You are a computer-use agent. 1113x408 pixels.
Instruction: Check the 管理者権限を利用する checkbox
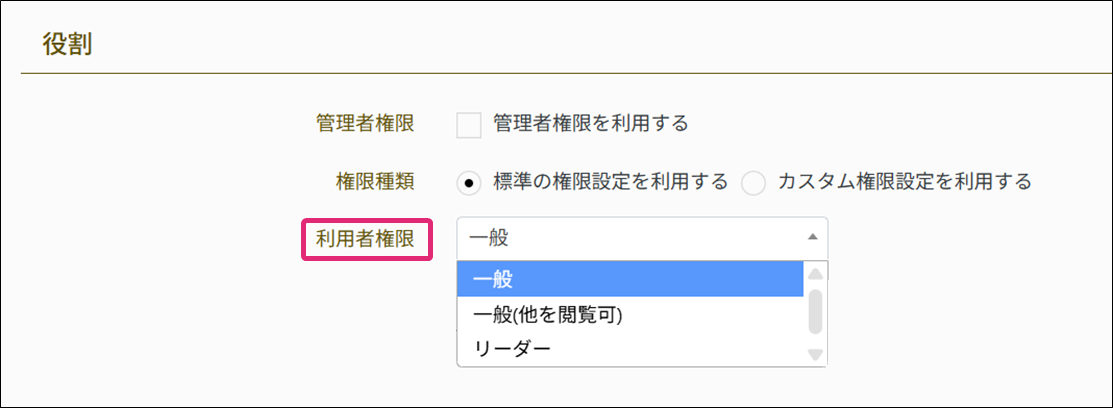tap(469, 125)
